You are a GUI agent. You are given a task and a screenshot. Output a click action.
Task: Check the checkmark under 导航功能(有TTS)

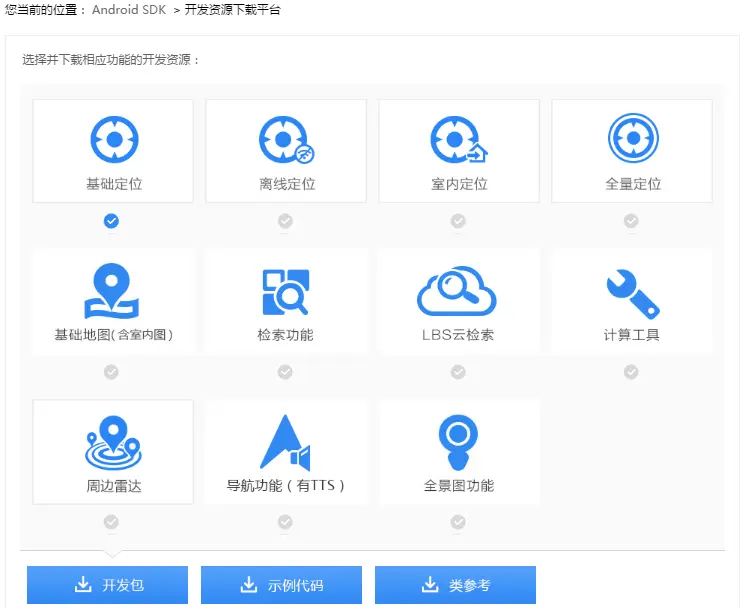[285, 522]
